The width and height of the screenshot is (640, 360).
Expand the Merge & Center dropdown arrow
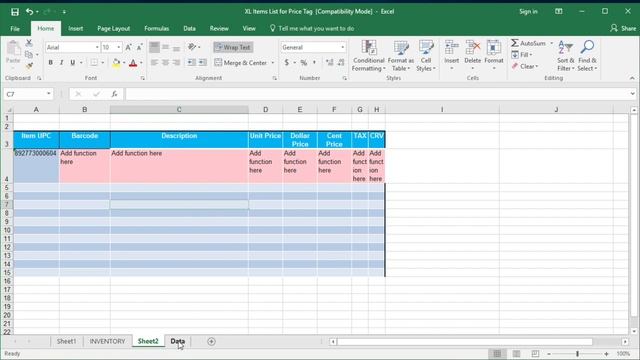(273, 62)
